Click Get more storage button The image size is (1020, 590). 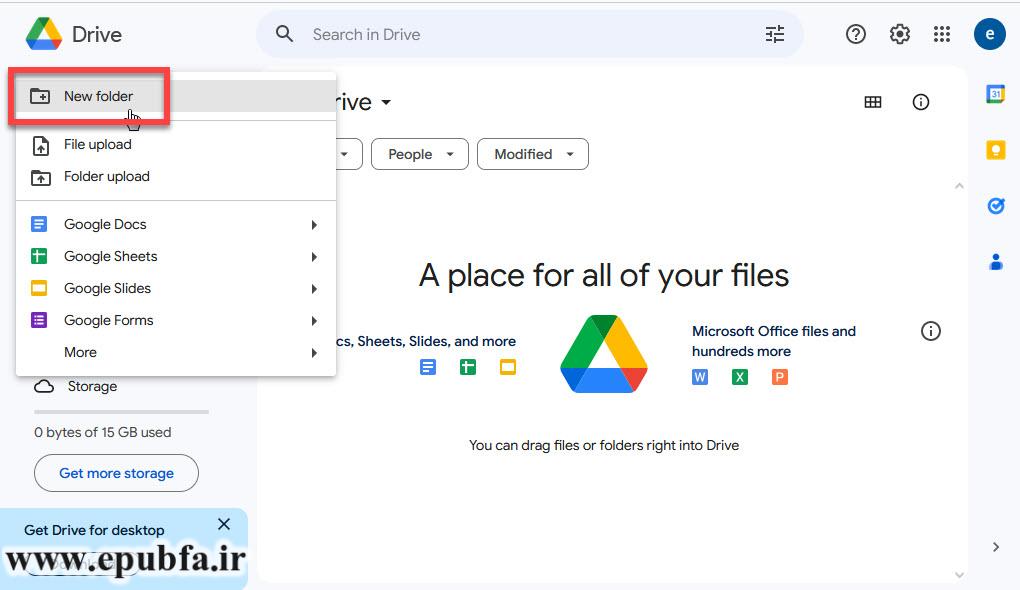[116, 473]
